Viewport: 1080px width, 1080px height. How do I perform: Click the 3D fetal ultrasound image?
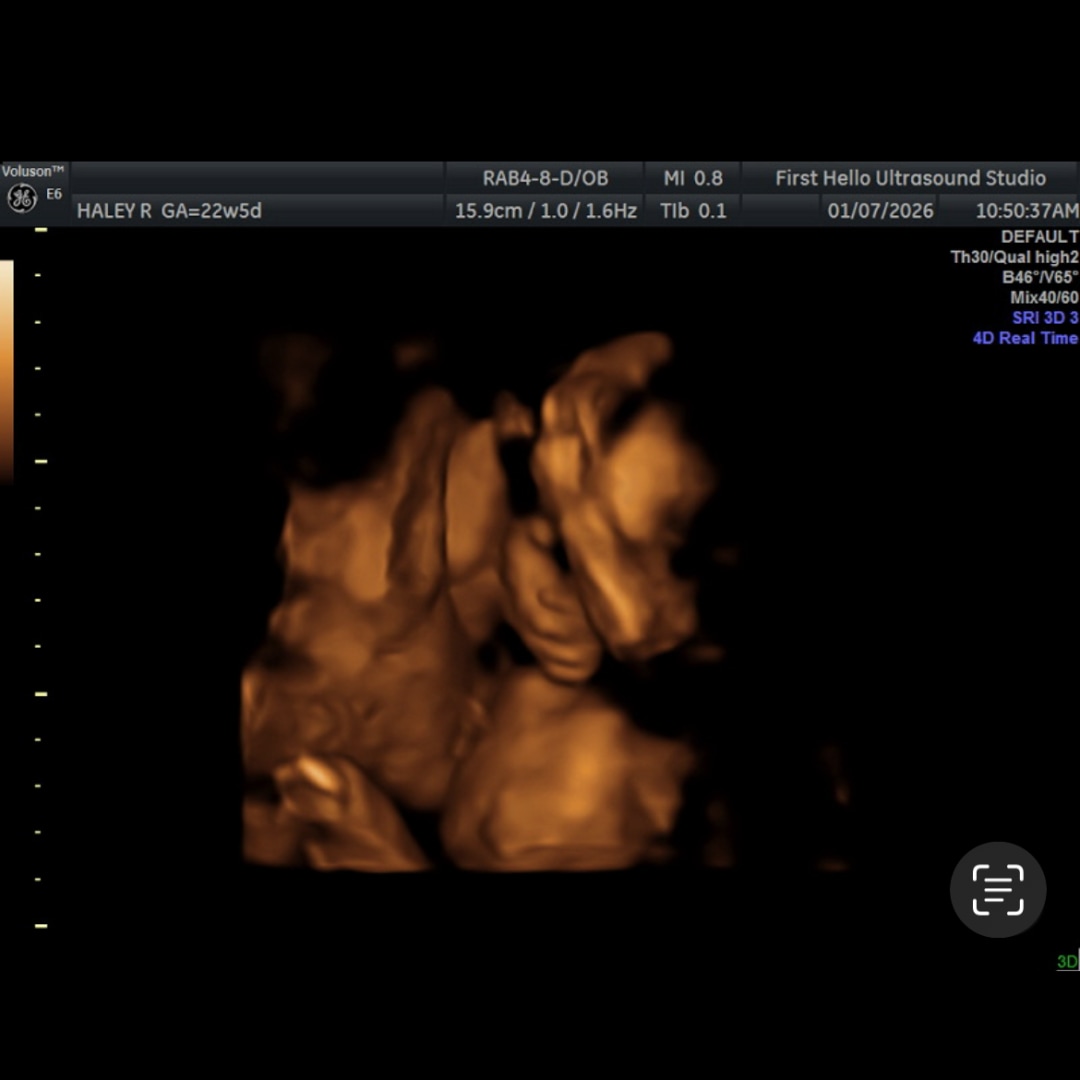click(490, 600)
